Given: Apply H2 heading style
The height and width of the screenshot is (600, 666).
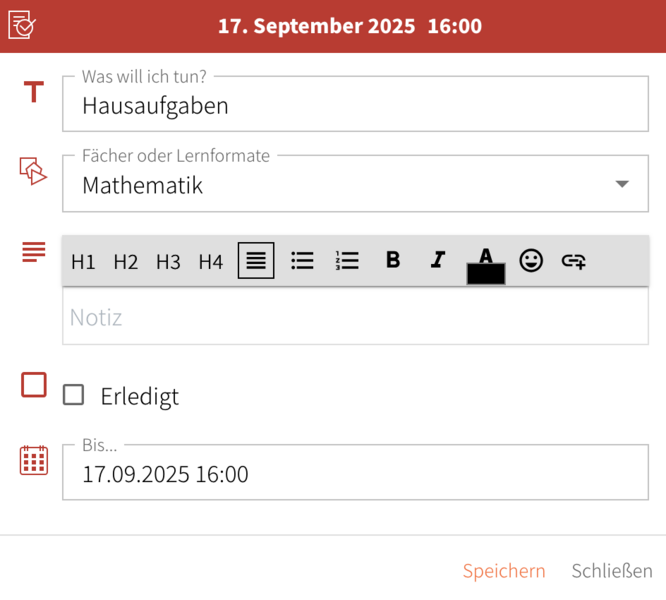Looking at the screenshot, I should pos(126,262).
